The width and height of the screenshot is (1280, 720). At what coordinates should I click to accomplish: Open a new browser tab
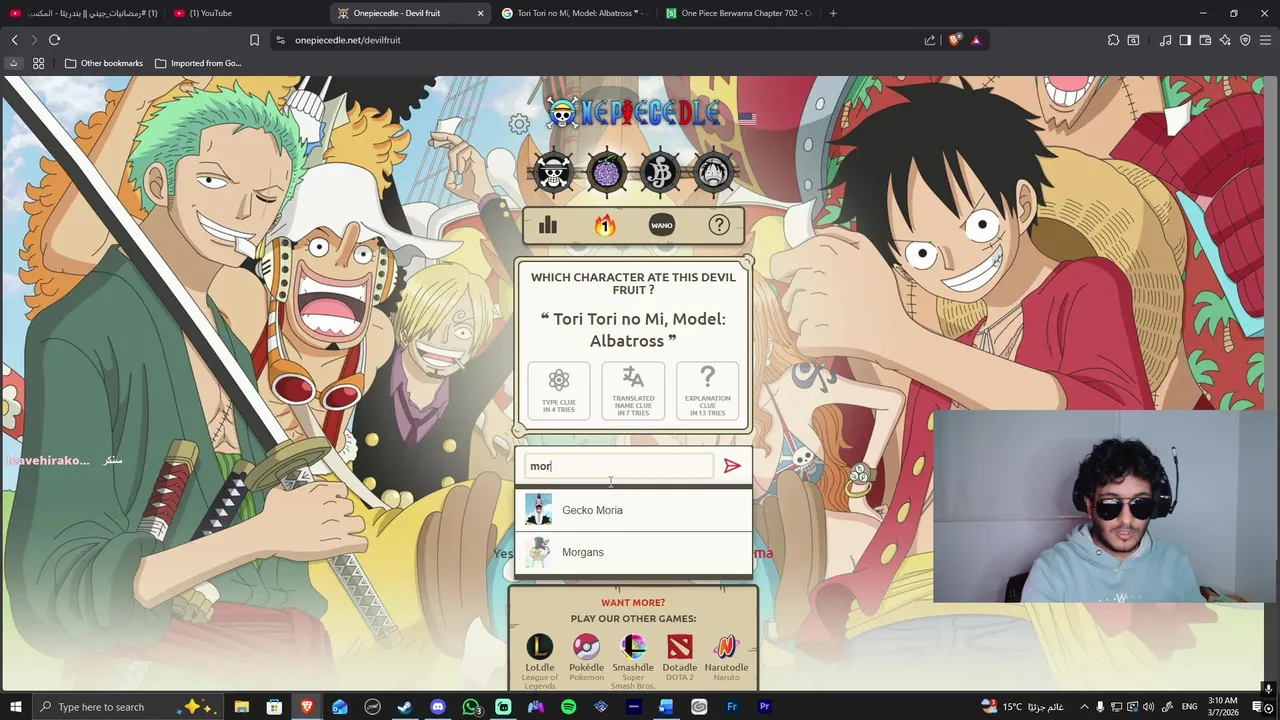(833, 13)
